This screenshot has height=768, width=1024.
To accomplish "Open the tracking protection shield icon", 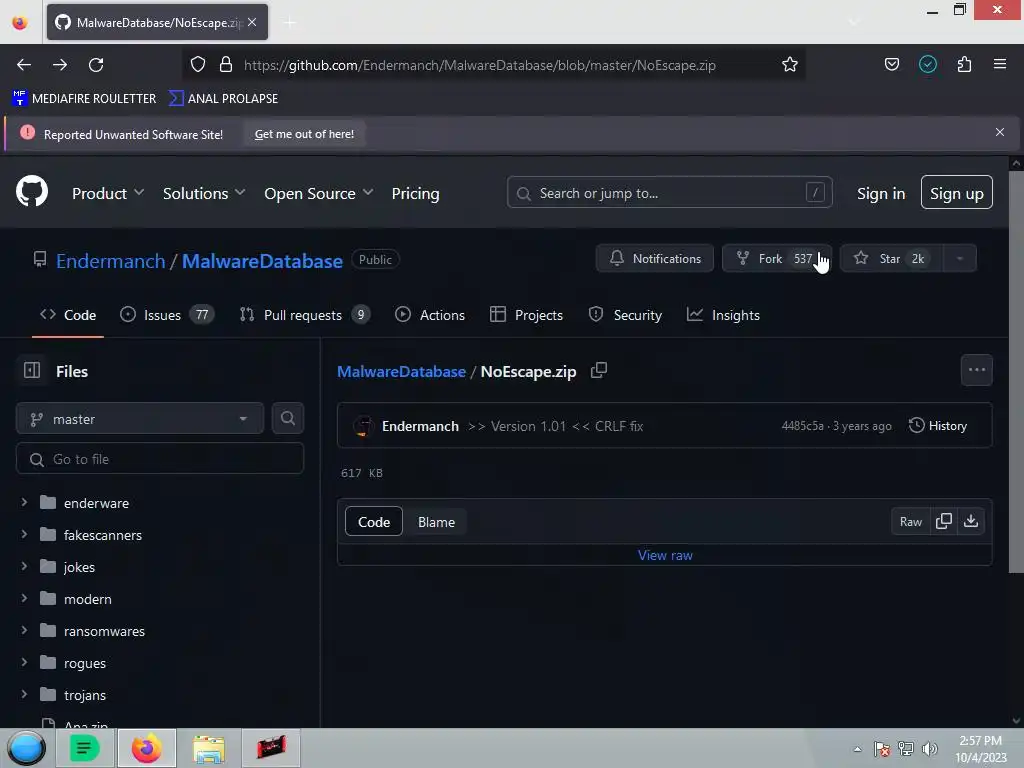I will (x=198, y=65).
